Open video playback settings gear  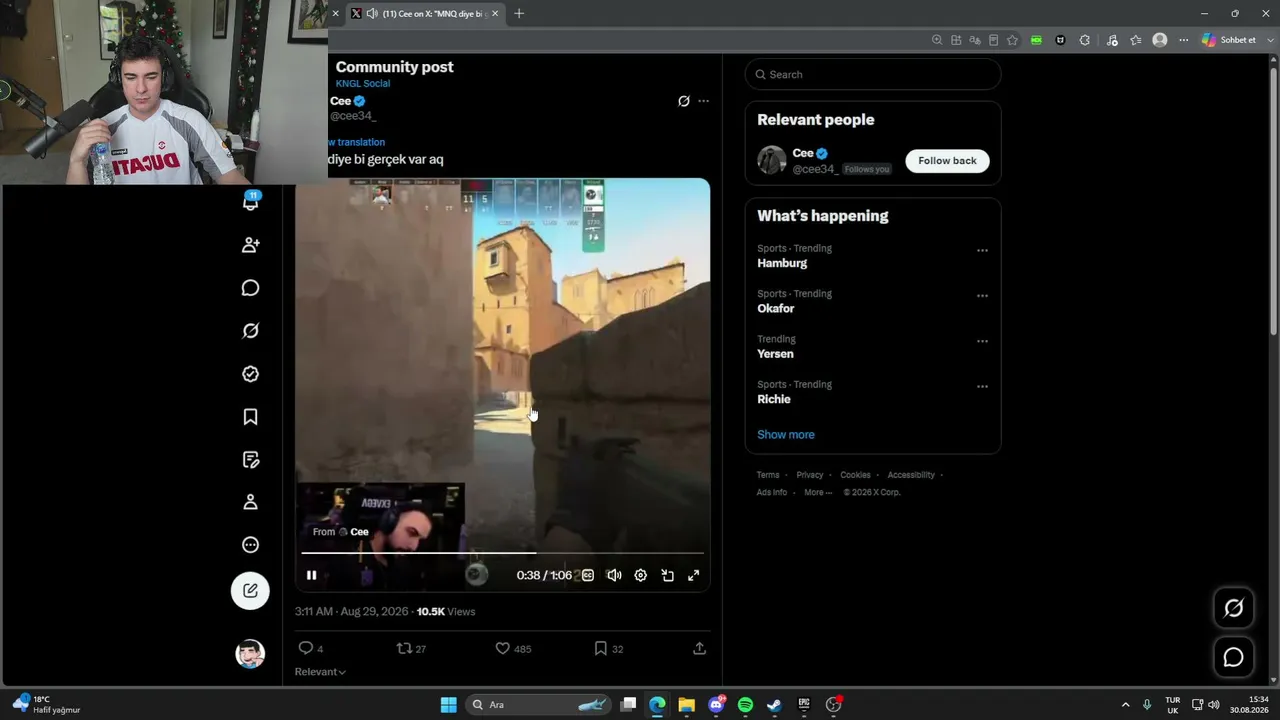coord(641,575)
